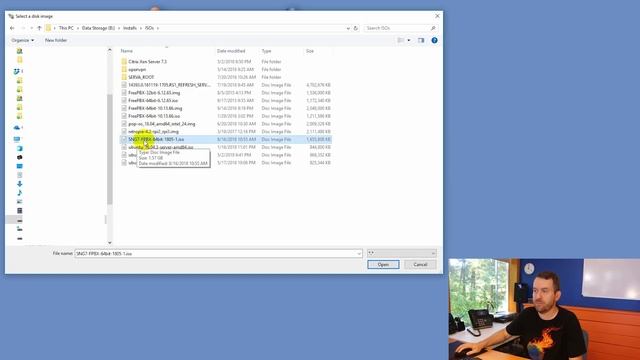Select the pop-os 18.04 amd64 image file

coord(162,124)
